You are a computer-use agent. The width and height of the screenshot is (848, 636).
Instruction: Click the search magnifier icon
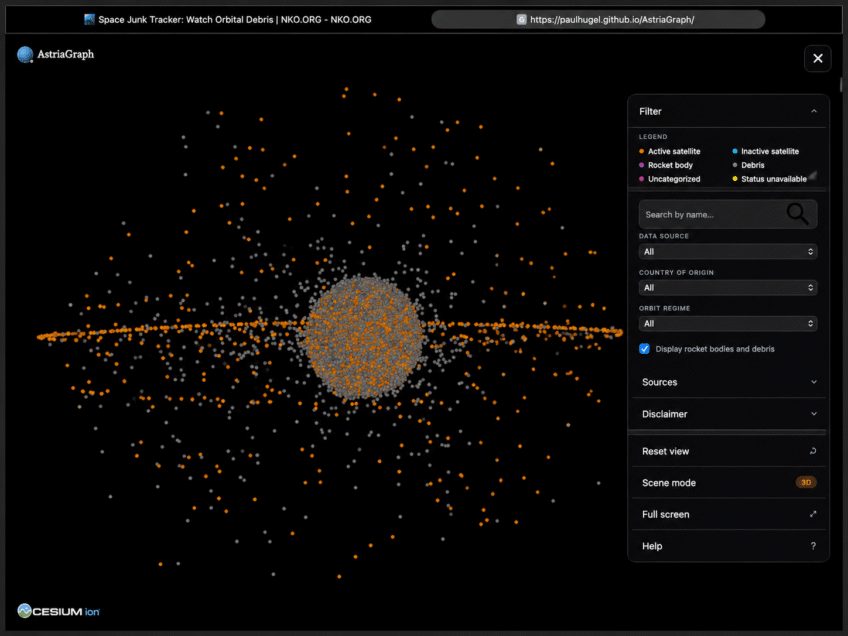coord(797,214)
